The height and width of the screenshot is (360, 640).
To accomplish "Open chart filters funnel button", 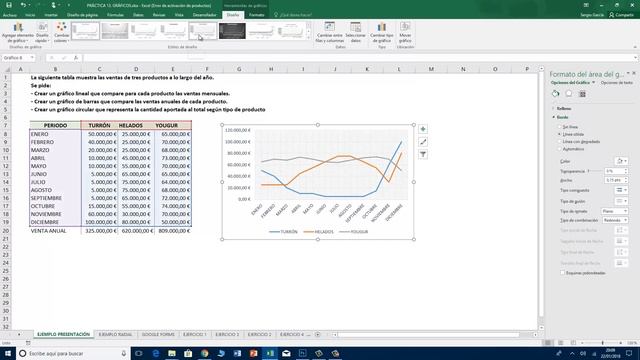I will [423, 154].
